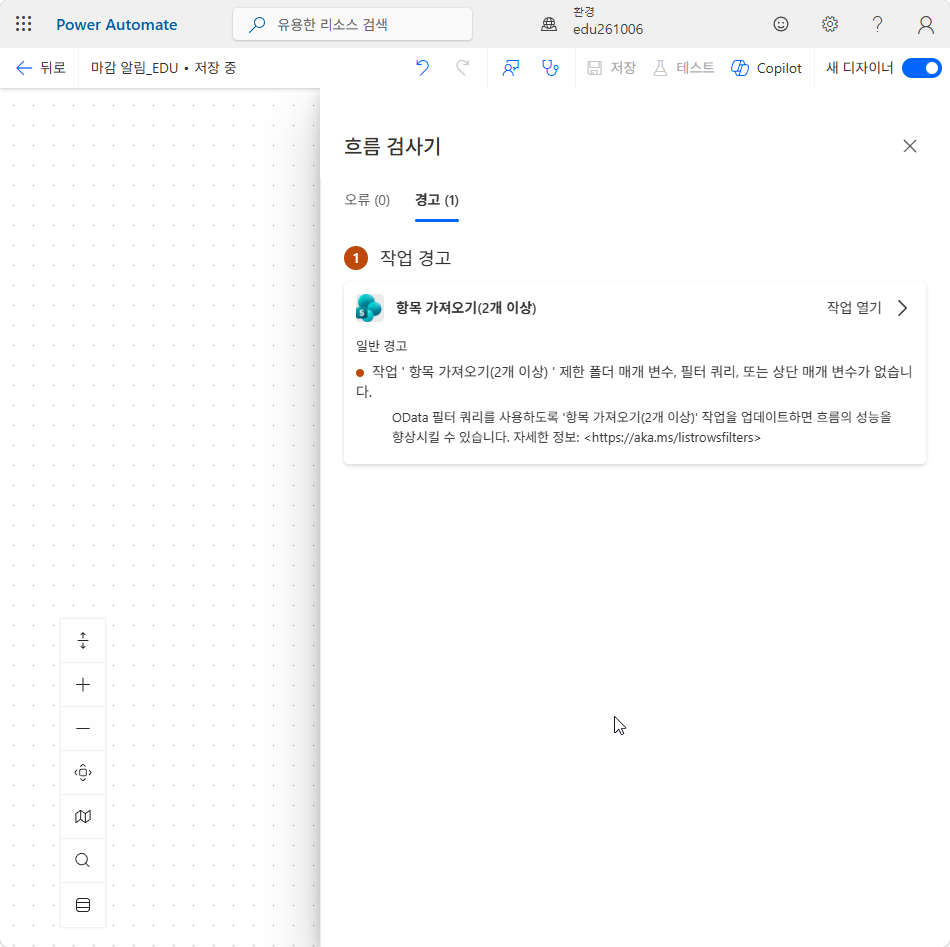This screenshot has width=950, height=947.
Task: Click the 테스트 test button
Action: [x=683, y=68]
